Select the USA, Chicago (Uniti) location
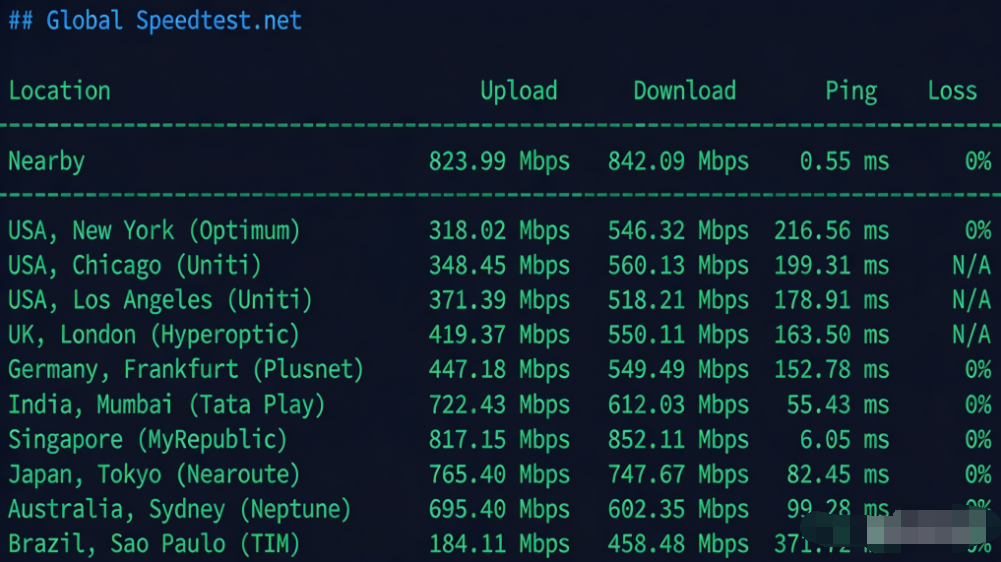The width and height of the screenshot is (1001, 562). click(x=134, y=266)
